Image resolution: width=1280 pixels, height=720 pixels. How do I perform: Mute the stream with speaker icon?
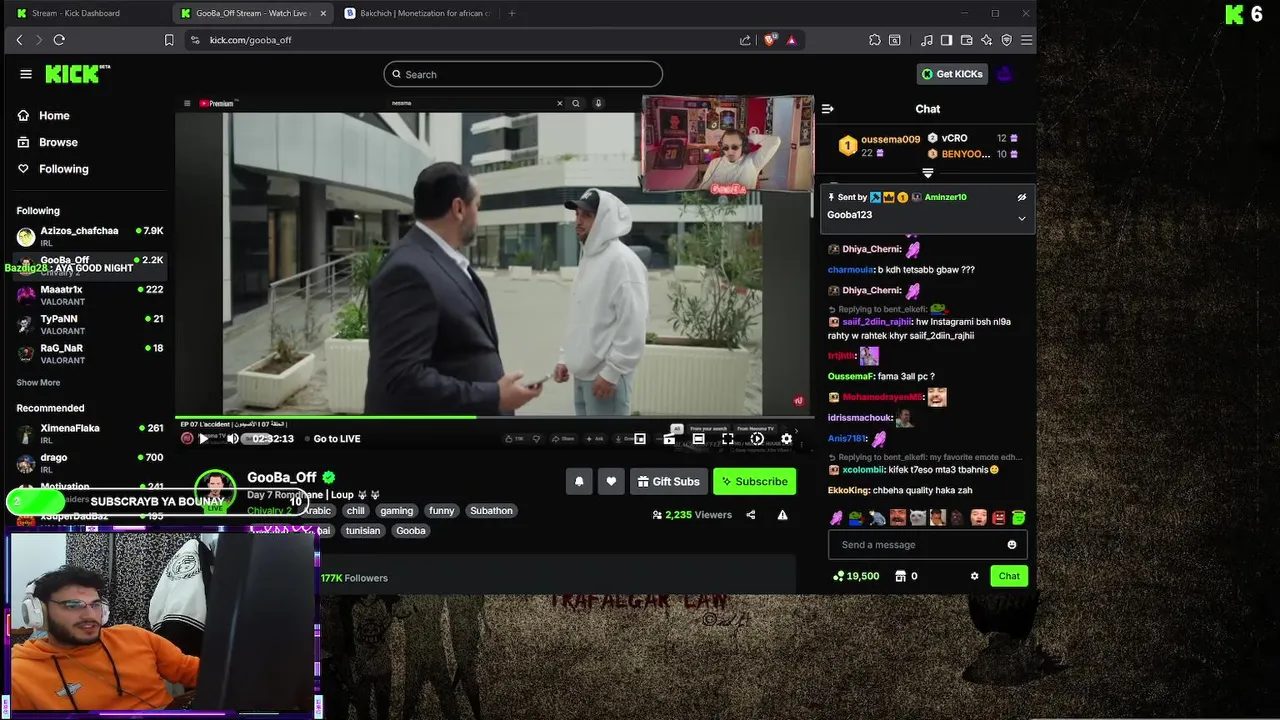click(x=232, y=439)
